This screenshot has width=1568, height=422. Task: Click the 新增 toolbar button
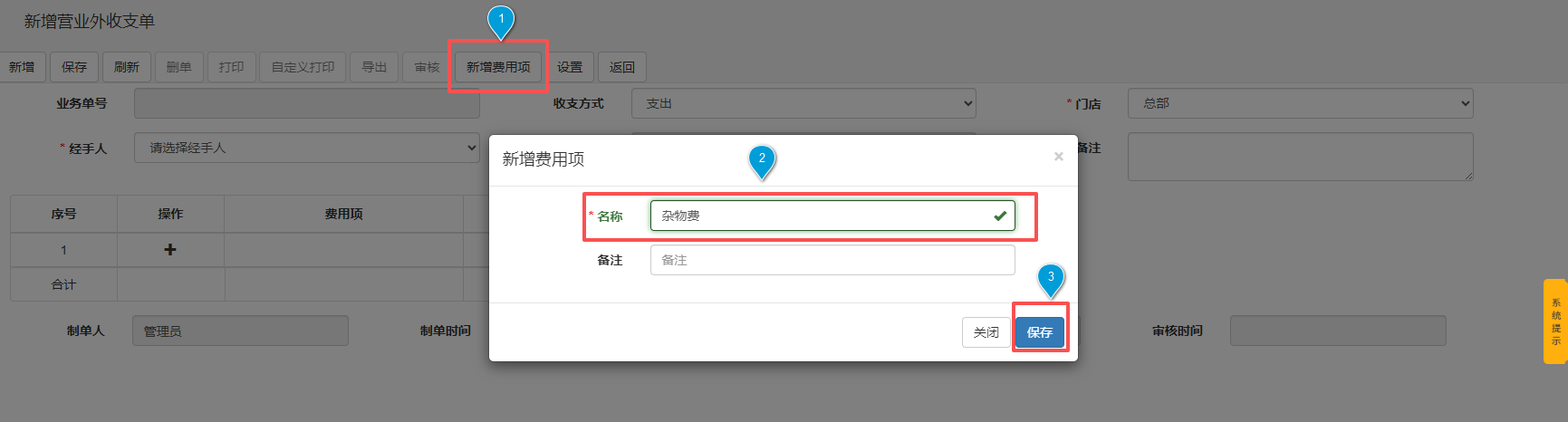[x=22, y=67]
